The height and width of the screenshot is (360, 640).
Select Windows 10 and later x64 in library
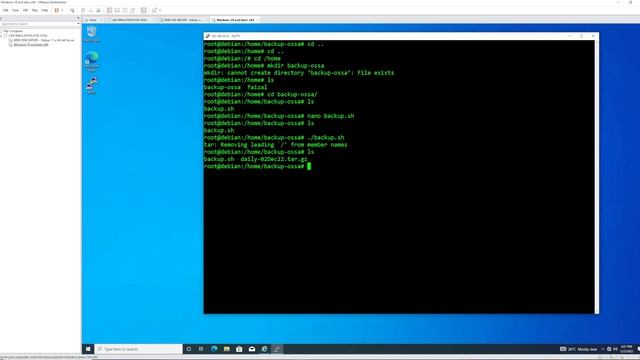[31, 45]
